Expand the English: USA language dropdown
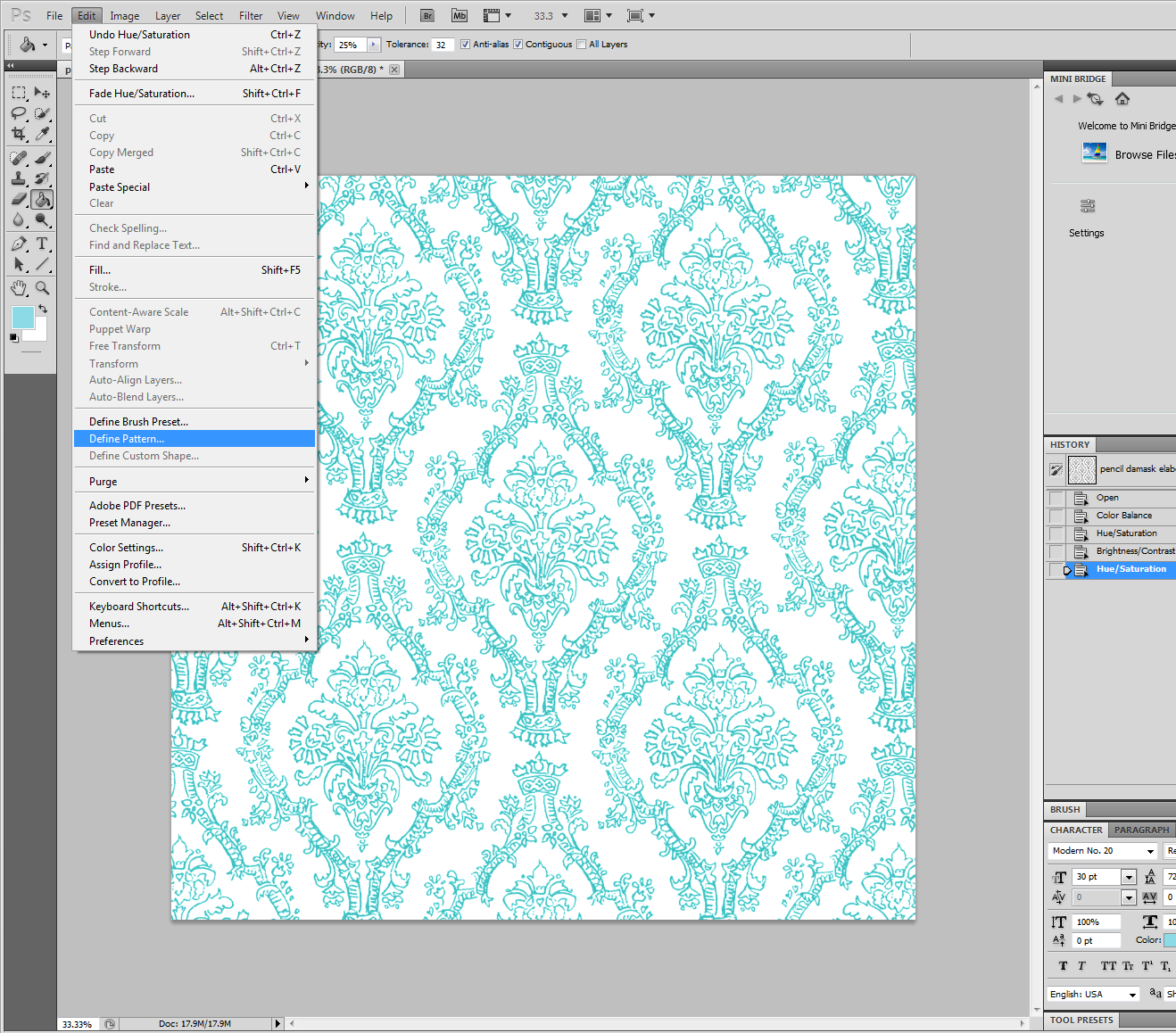Image resolution: width=1176 pixels, height=1033 pixels. [1132, 995]
